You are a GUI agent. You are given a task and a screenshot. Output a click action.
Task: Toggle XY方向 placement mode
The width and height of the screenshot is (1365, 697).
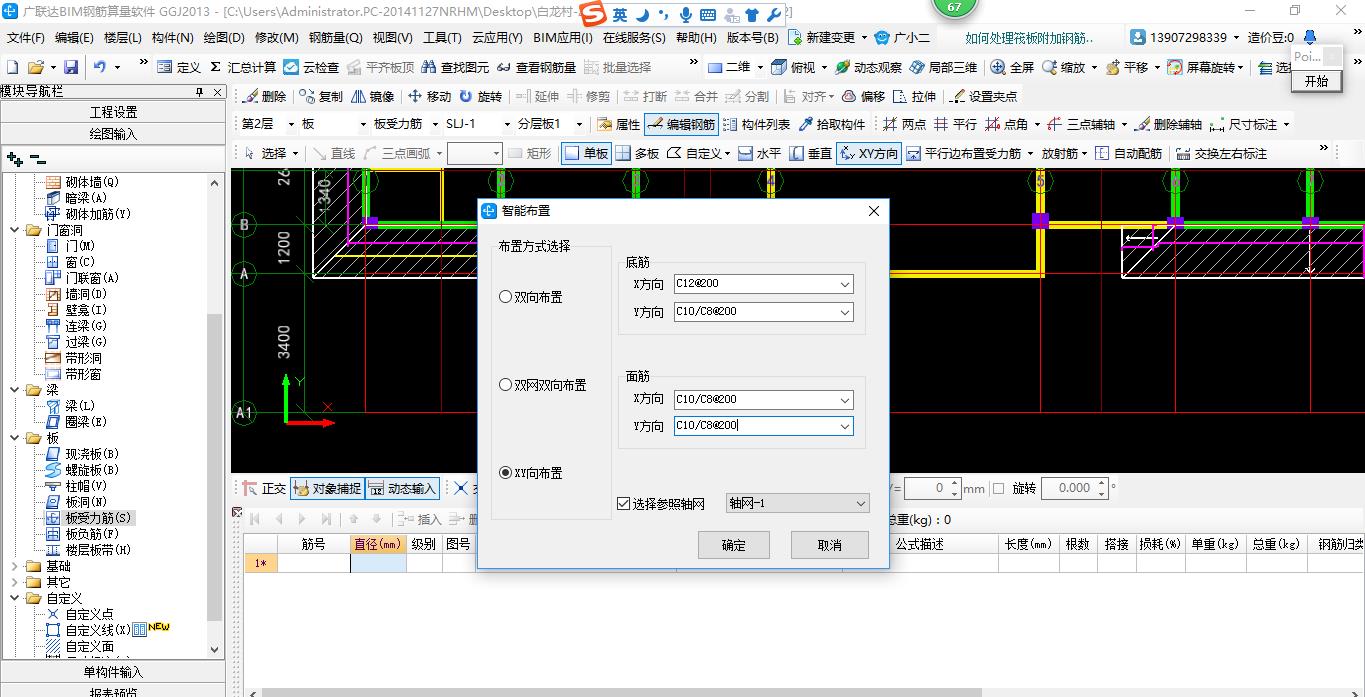coord(869,153)
